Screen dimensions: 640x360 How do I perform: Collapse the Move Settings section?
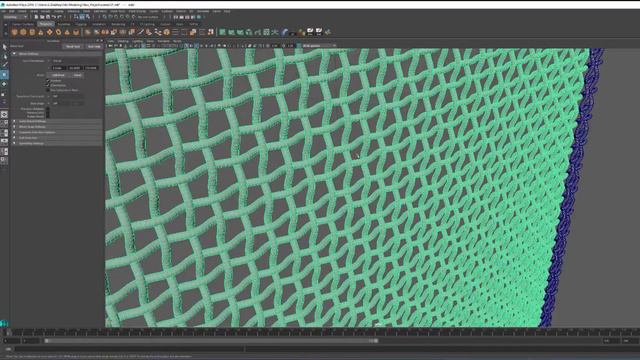56,53
